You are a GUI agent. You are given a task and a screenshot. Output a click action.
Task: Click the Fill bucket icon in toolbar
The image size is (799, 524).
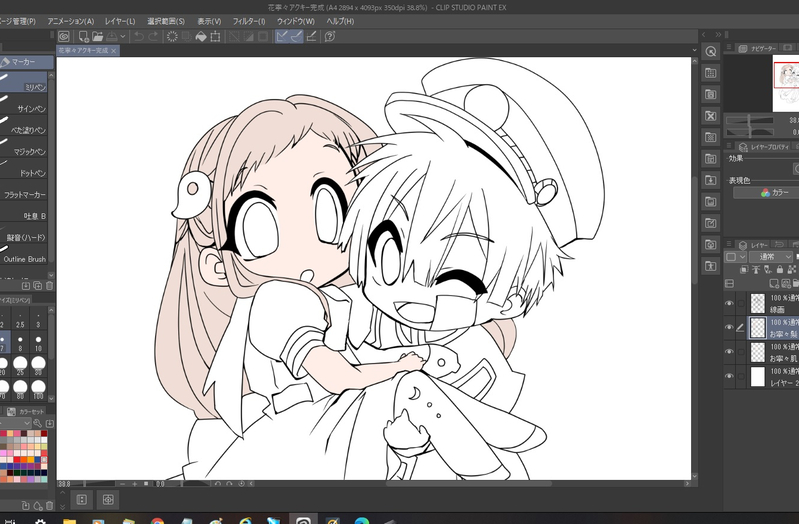[x=201, y=36]
